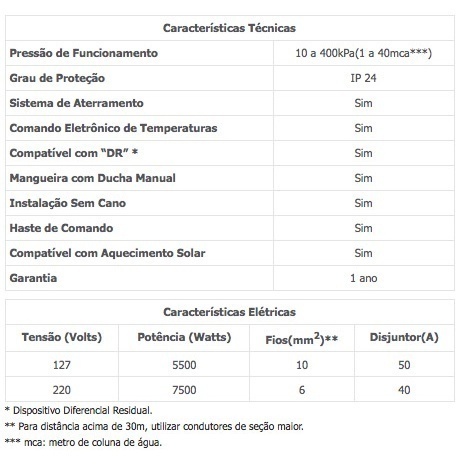This screenshot has height=466, width=466.
Task: Click the Garantia 1 ano value
Action: [x=364, y=278]
